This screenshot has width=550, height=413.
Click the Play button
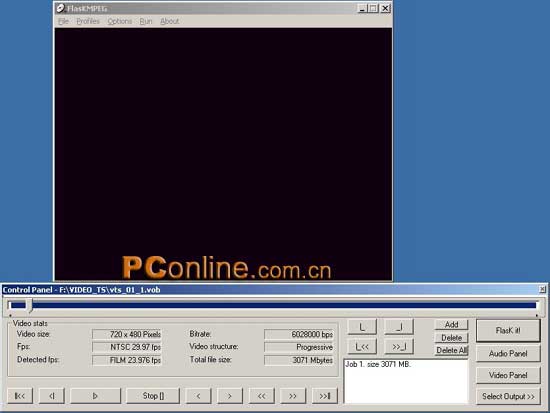coord(95,396)
